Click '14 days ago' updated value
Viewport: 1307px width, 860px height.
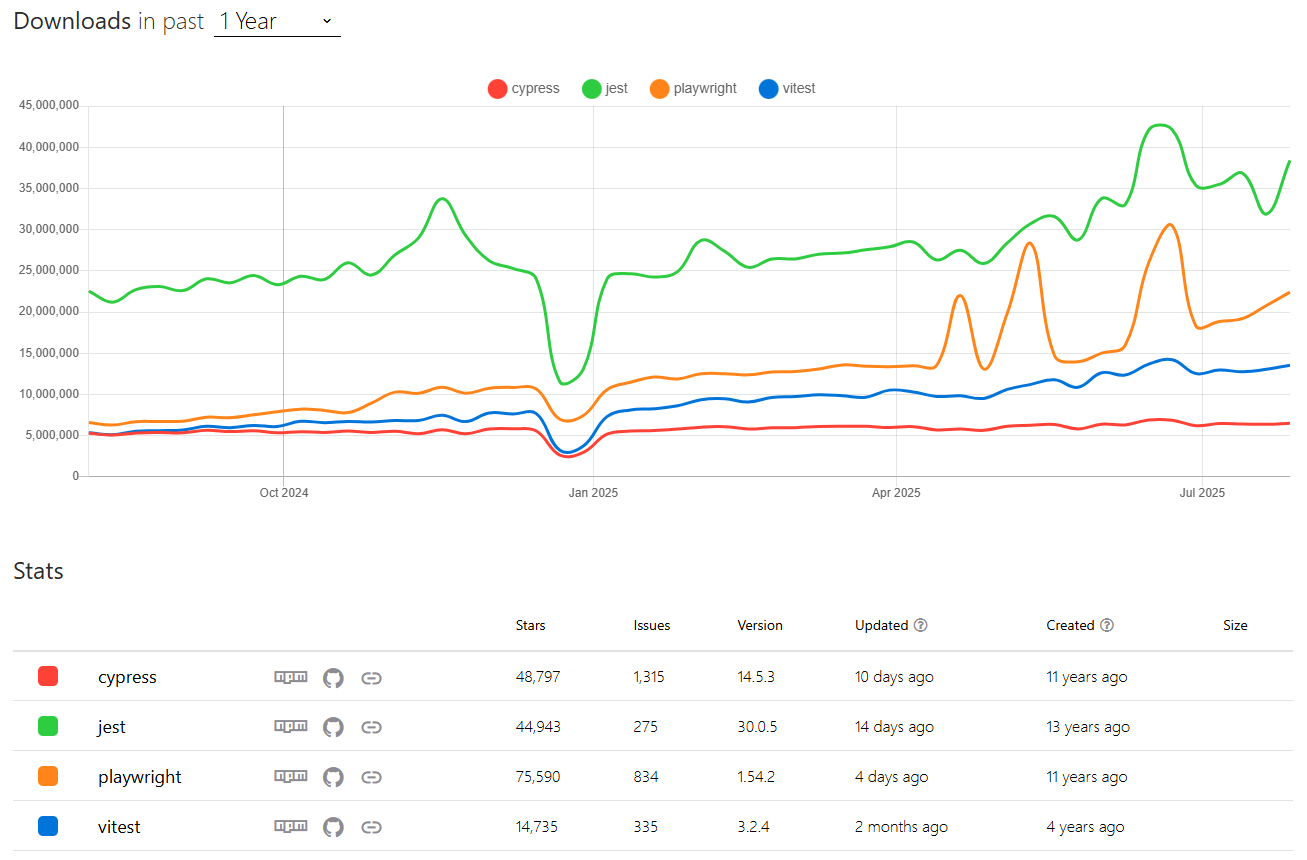894,727
